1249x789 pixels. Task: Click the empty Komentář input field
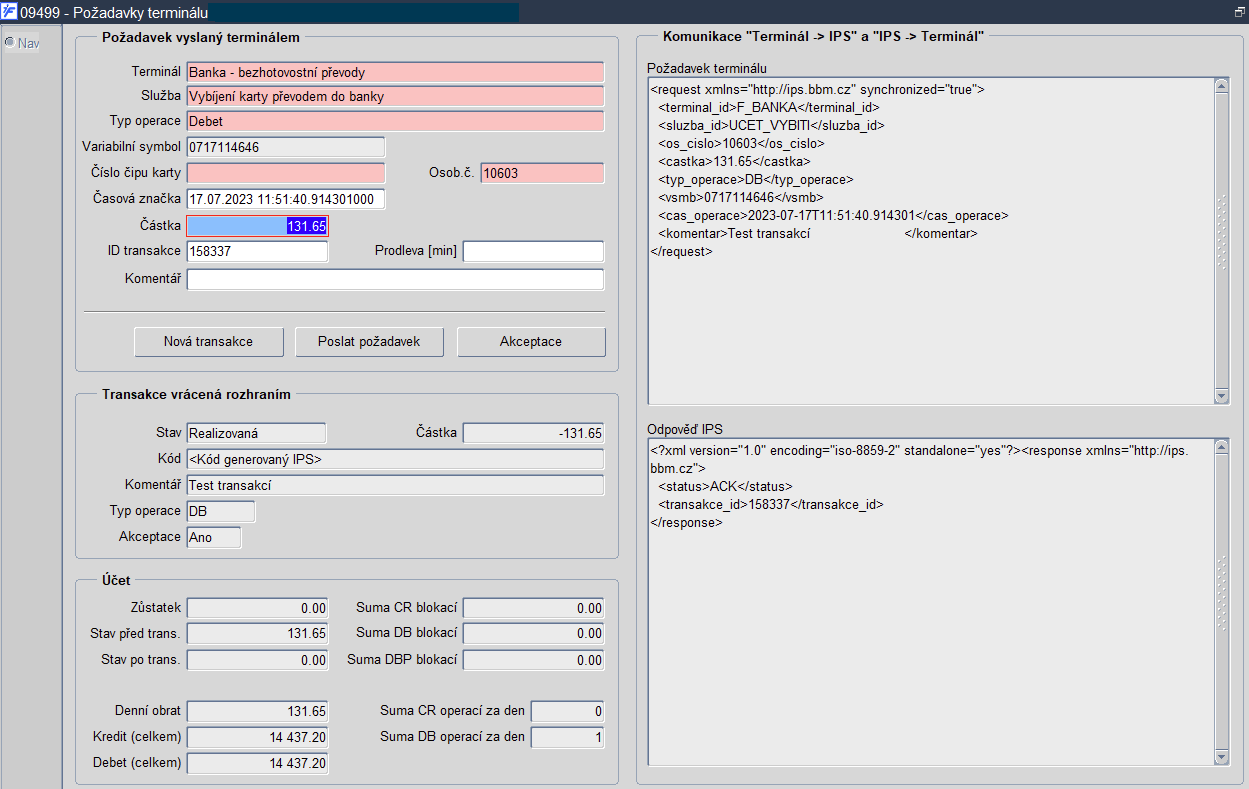(395, 279)
